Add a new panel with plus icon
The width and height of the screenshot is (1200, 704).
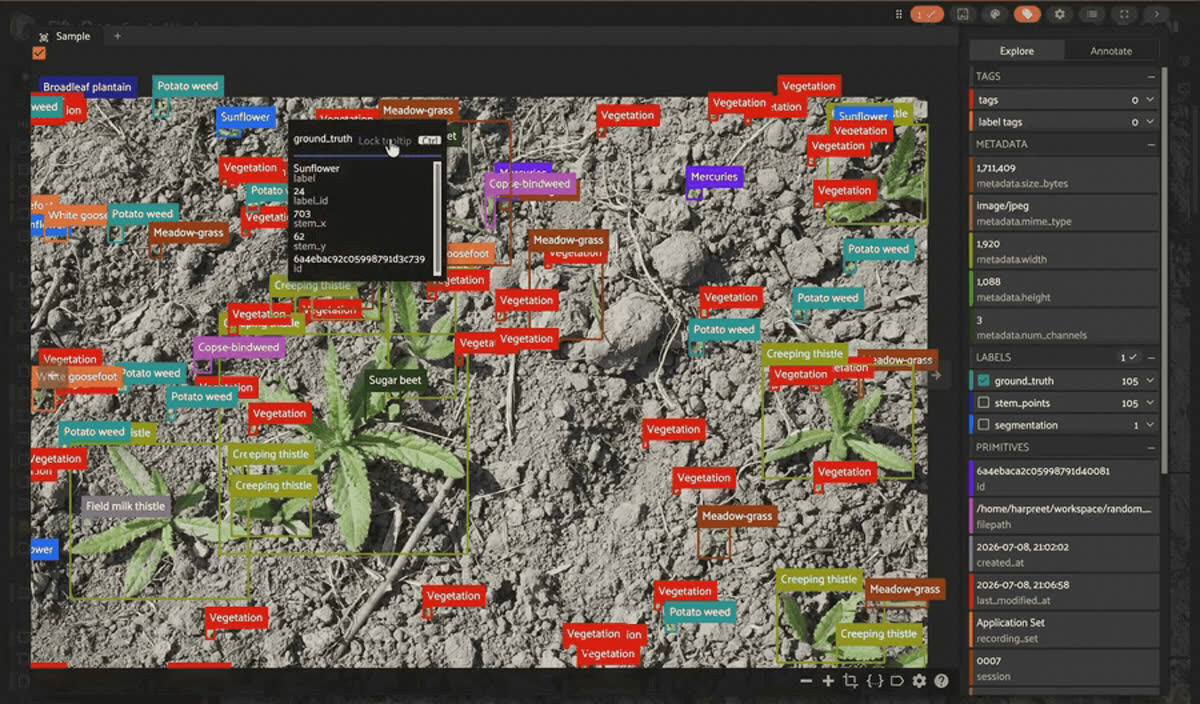(x=117, y=36)
